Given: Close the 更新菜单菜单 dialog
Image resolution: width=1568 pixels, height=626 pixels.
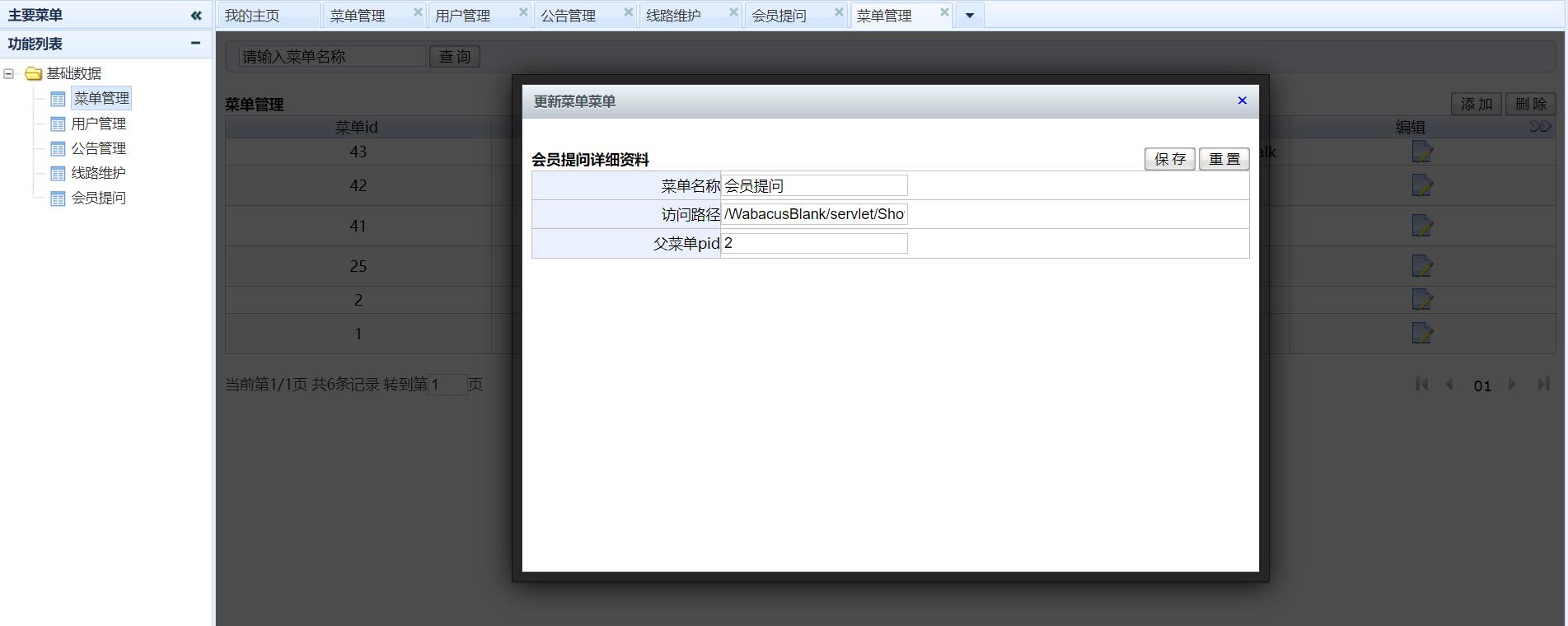Looking at the screenshot, I should coord(1243,100).
